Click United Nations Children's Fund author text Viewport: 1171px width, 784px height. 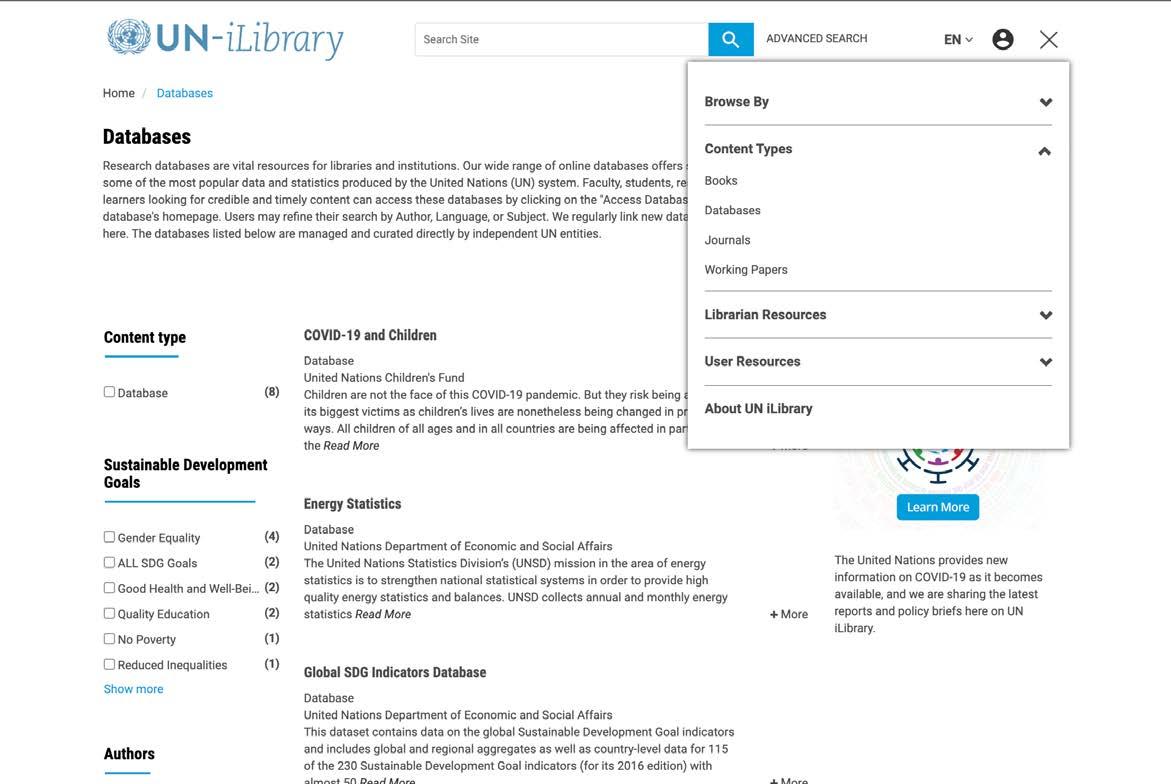point(384,378)
